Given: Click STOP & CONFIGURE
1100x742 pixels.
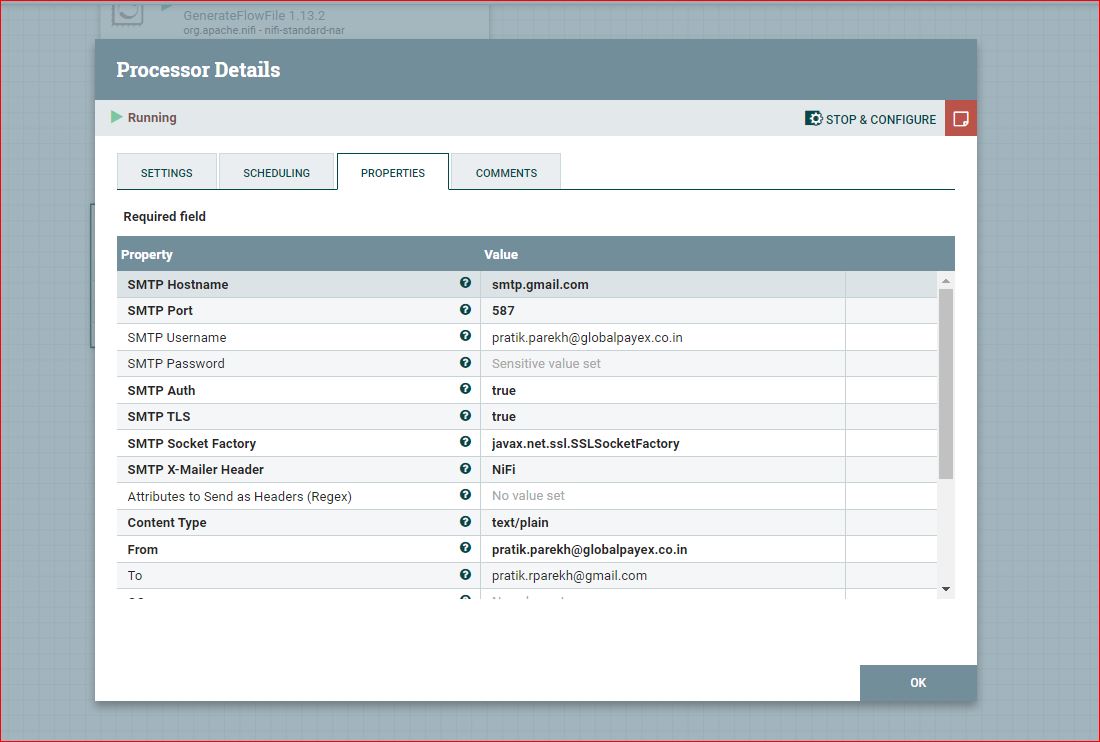Looking at the screenshot, I should (877, 118).
